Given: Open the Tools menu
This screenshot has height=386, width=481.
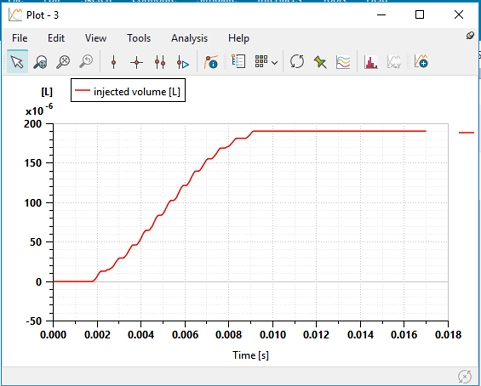Looking at the screenshot, I should (x=139, y=38).
